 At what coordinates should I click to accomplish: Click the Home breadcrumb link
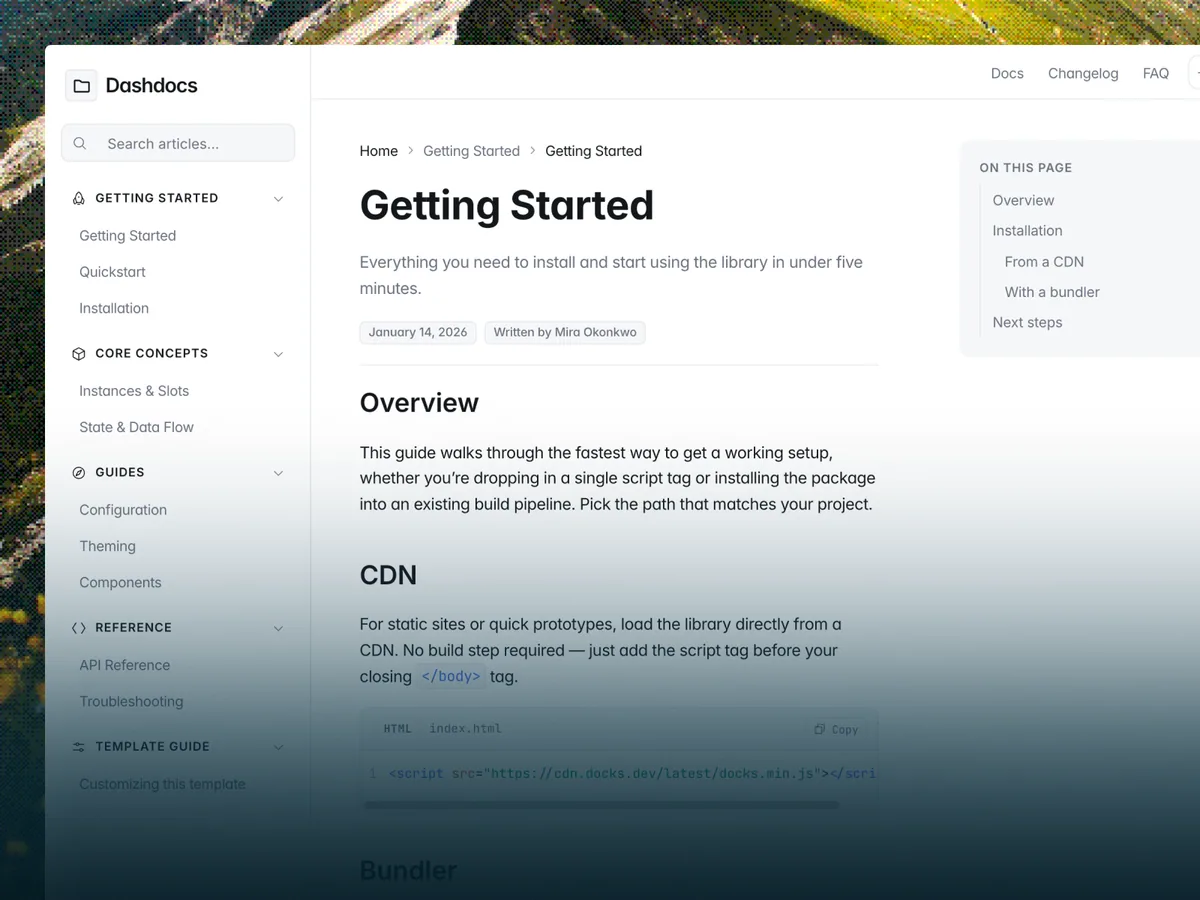(x=379, y=151)
